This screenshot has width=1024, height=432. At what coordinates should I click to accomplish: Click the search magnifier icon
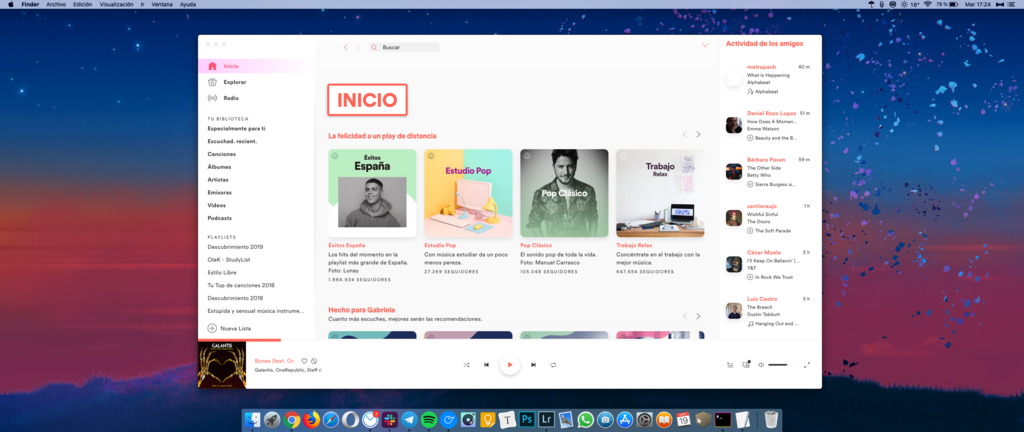point(374,48)
